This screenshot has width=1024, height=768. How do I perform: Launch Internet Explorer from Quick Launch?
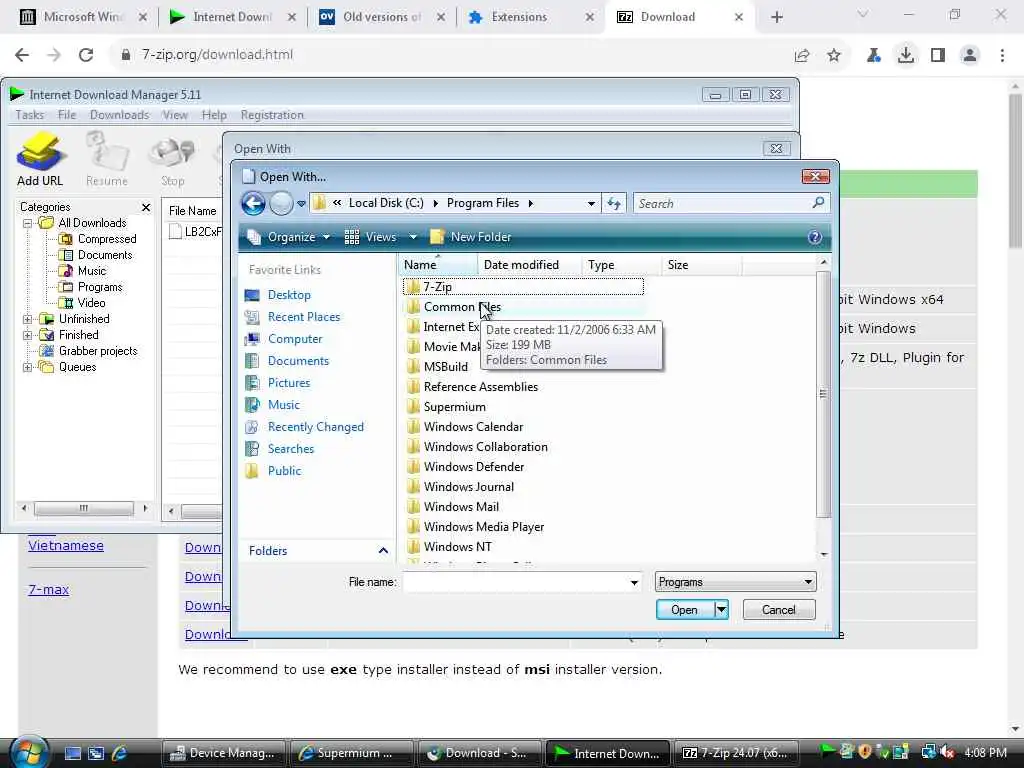(120, 753)
